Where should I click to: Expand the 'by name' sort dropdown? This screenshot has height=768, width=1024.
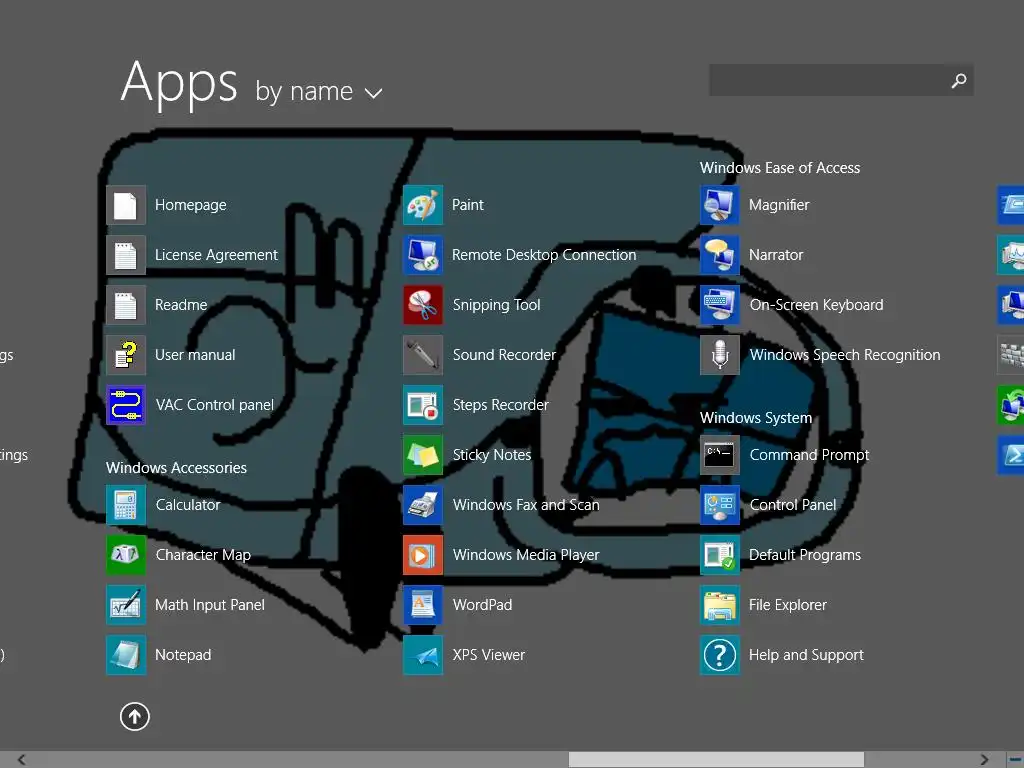pos(318,91)
